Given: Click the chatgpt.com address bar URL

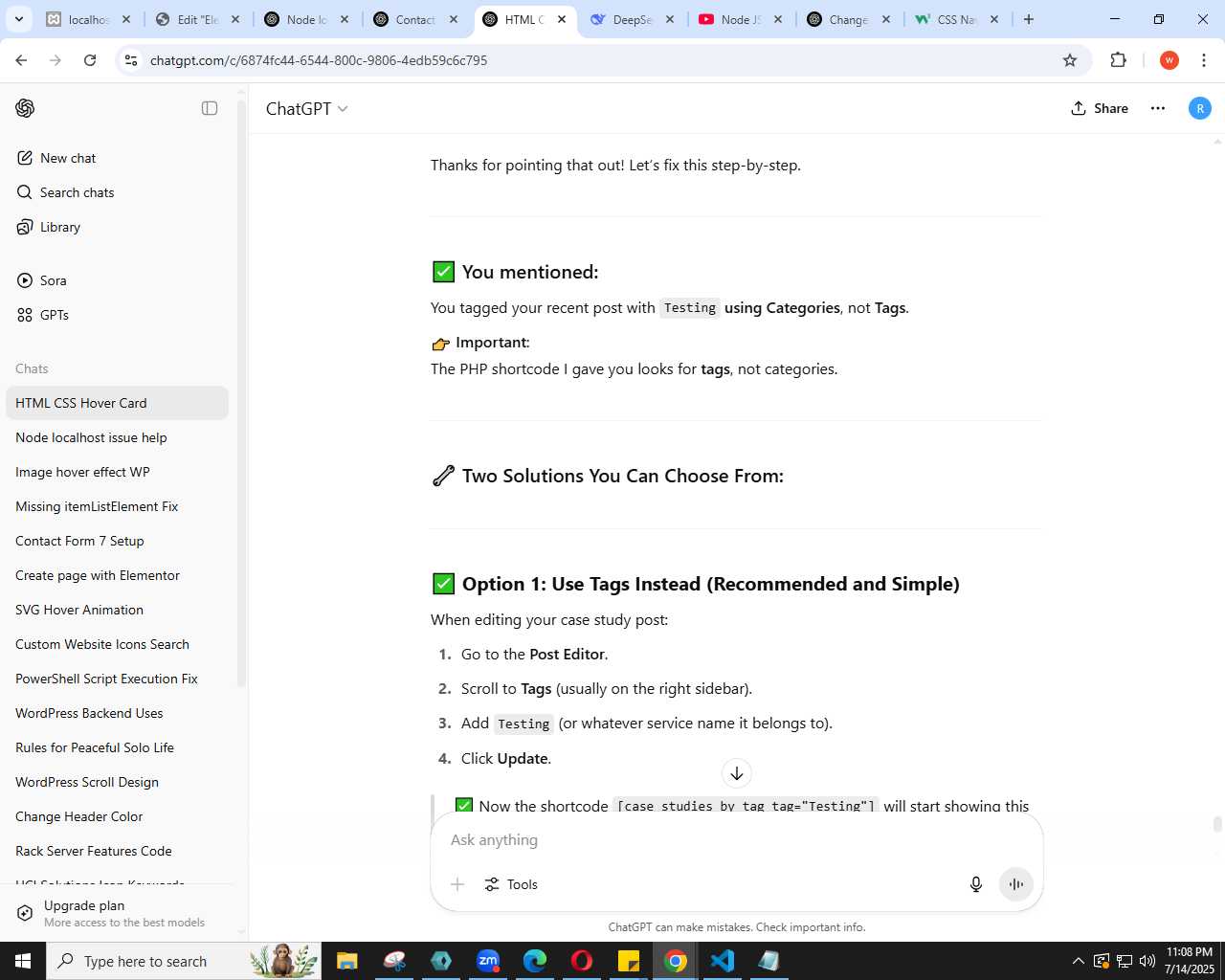Looking at the screenshot, I should pos(319,60).
